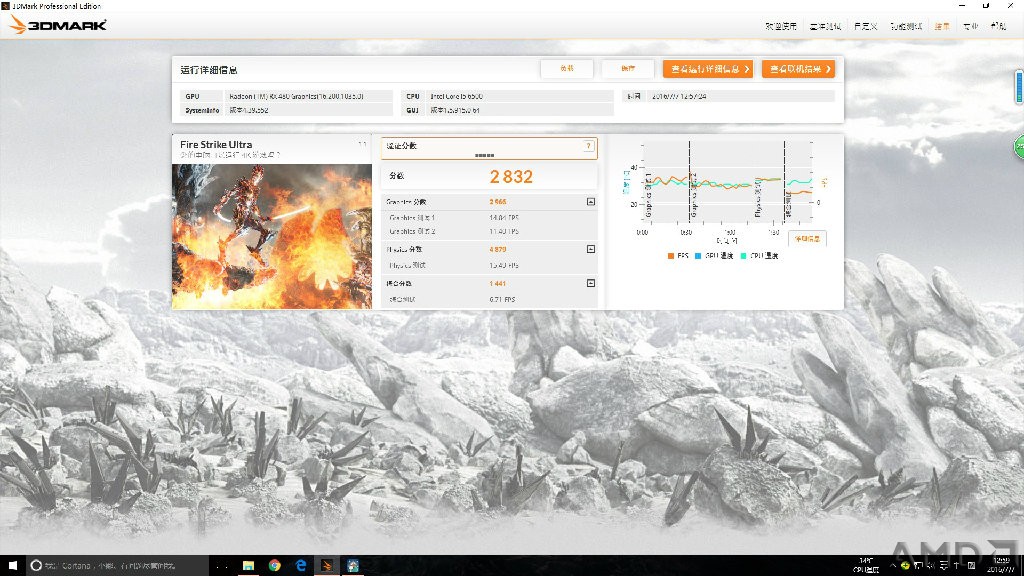
Task: Toggle the orange FPS legend entry
Action: pyautogui.click(x=678, y=256)
